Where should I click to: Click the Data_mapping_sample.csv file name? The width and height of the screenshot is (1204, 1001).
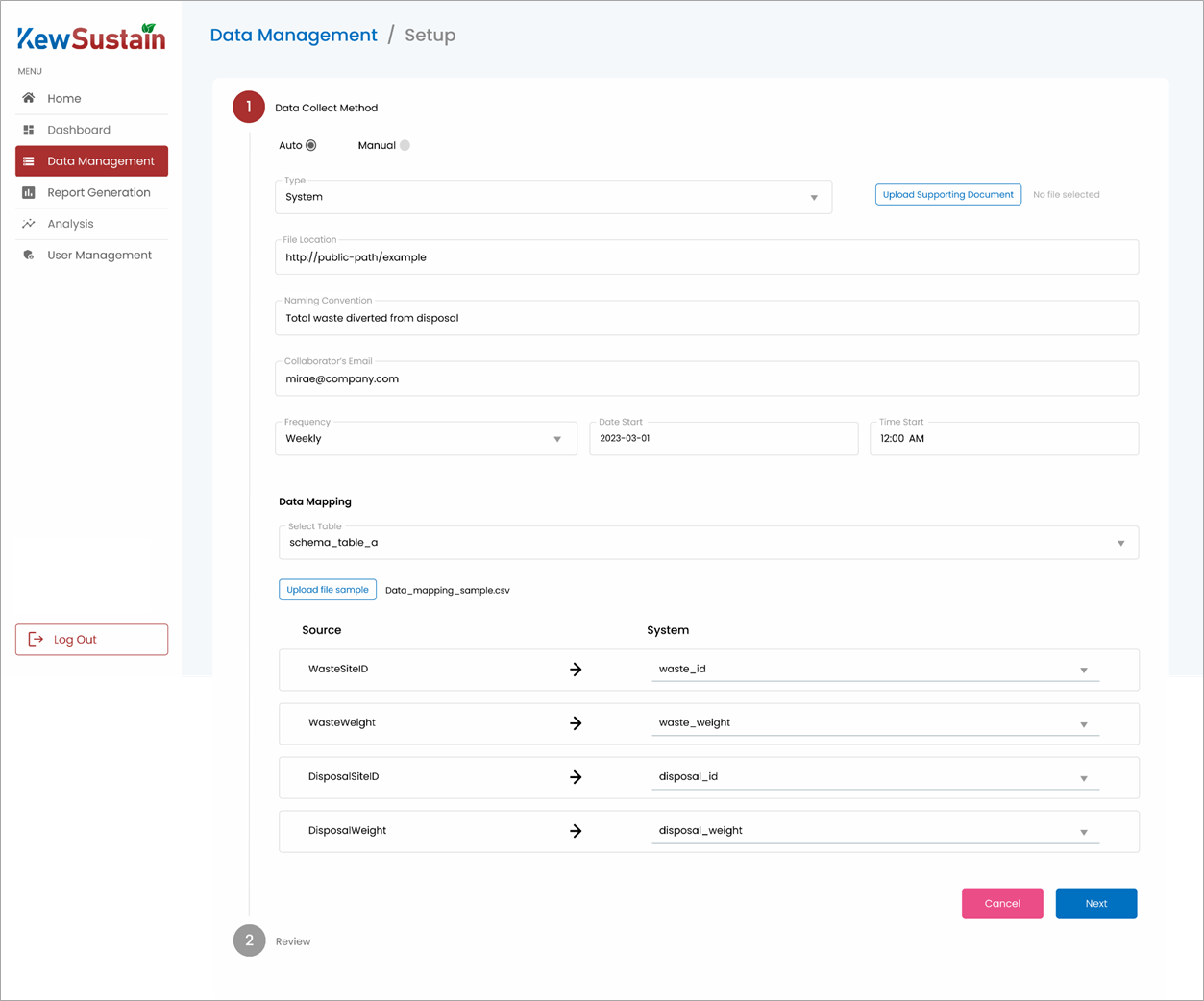click(x=448, y=591)
